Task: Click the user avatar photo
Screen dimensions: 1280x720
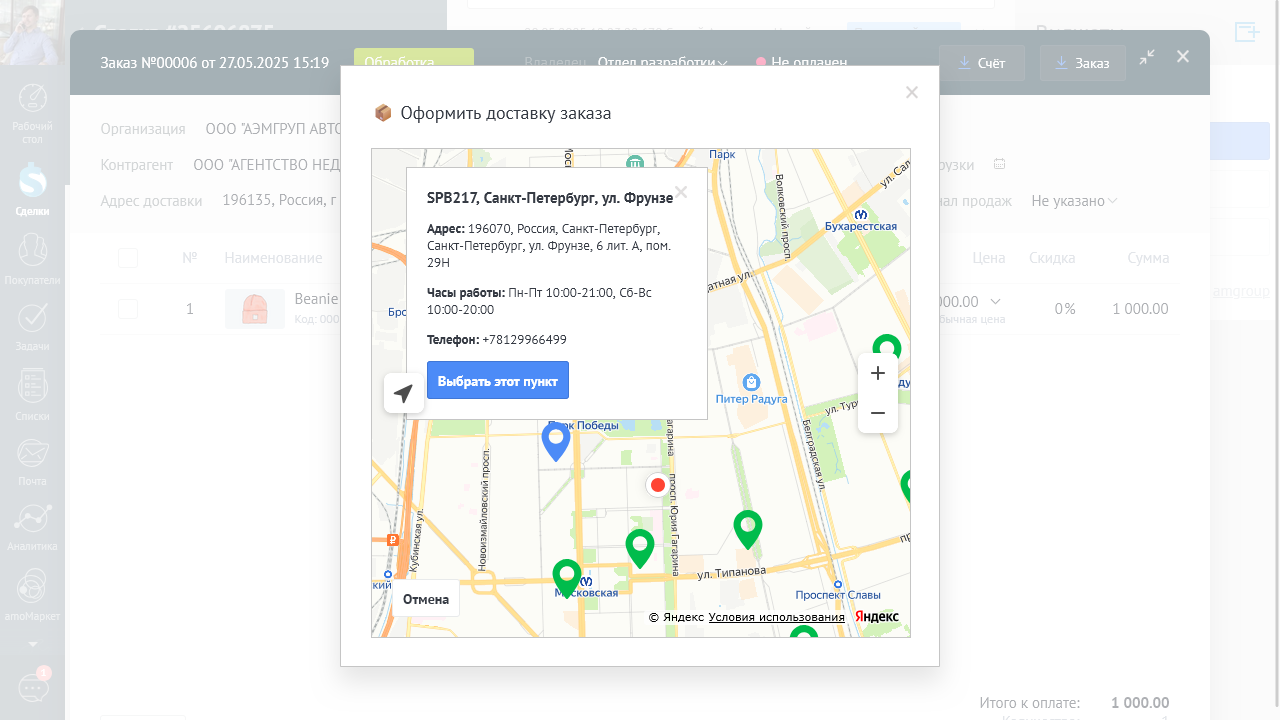Action: click(33, 32)
